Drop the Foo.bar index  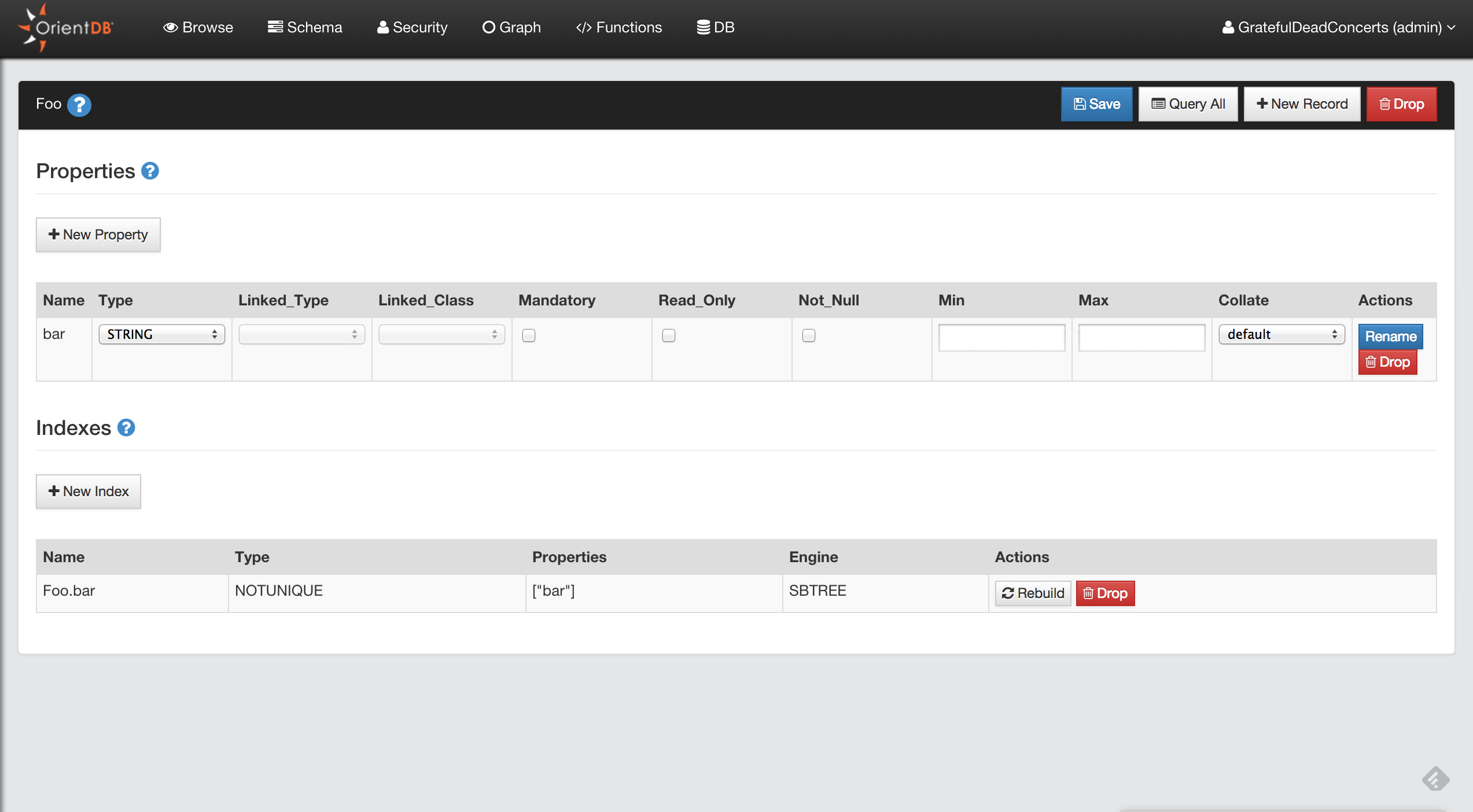1105,593
